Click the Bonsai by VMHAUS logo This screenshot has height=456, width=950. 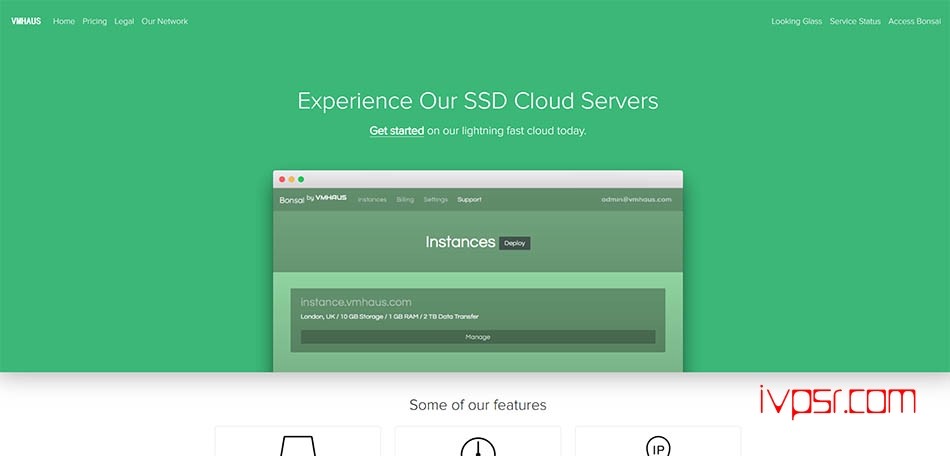click(313, 199)
